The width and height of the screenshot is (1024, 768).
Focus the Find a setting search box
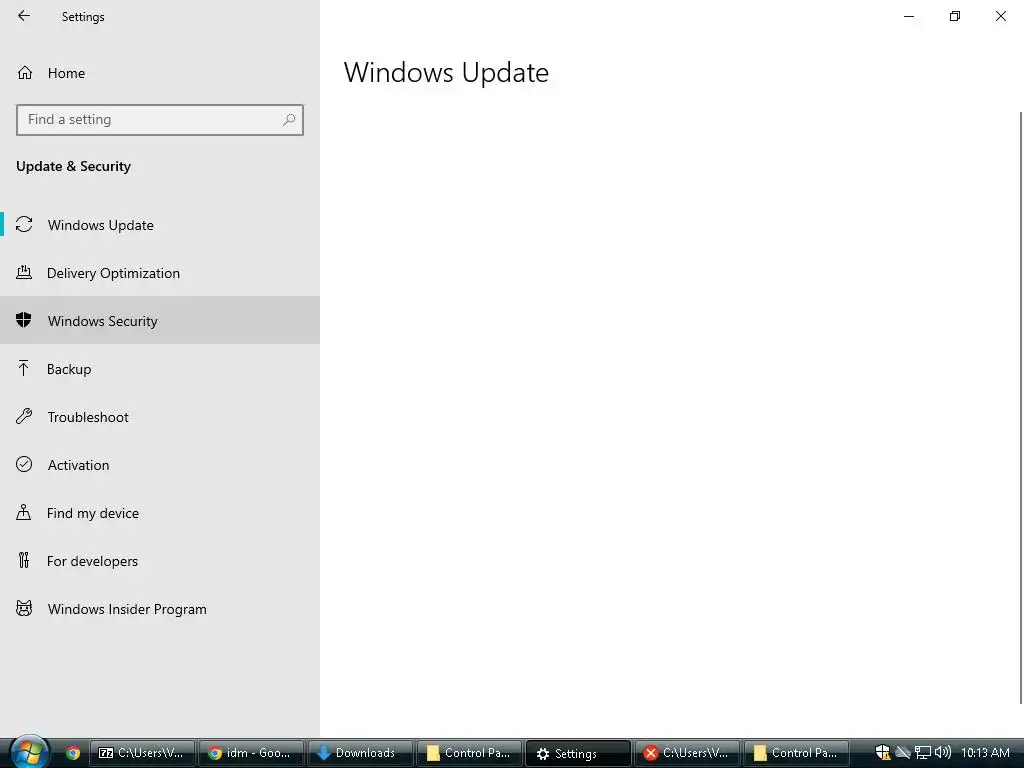(160, 120)
